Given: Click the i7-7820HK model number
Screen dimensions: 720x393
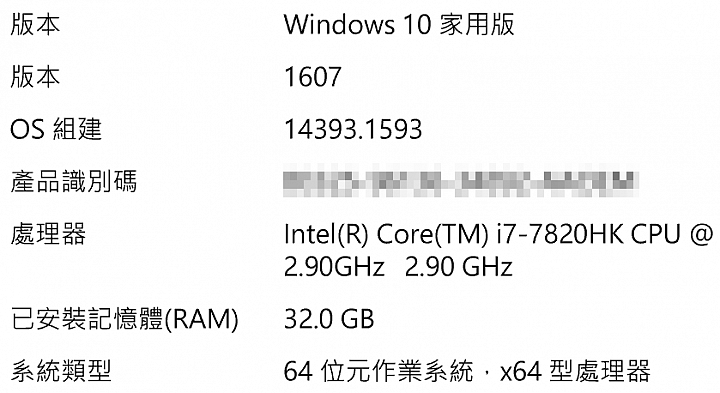Looking at the screenshot, I should click(560, 234).
